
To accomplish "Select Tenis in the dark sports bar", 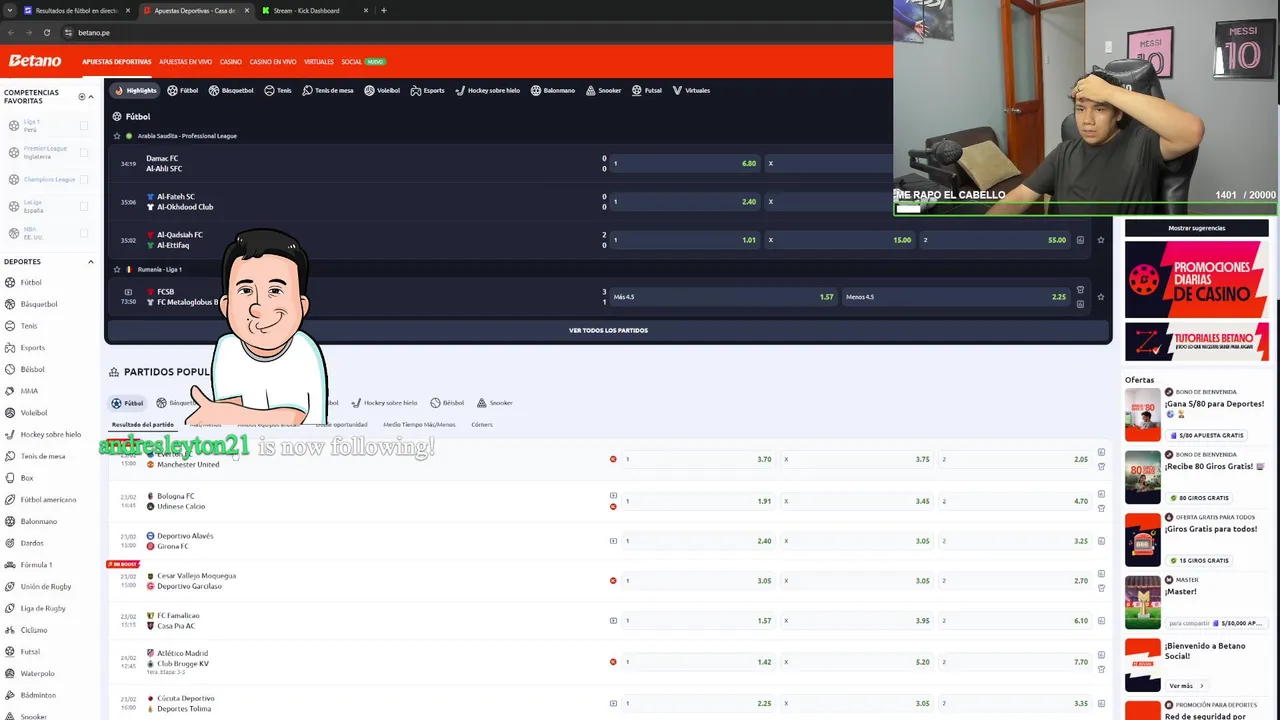I will coord(278,90).
